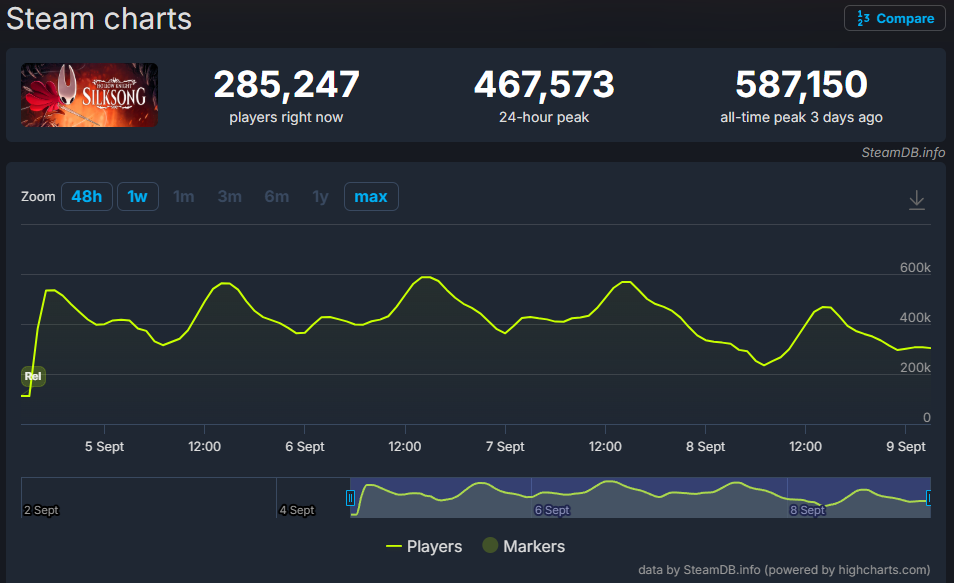Download the chart via the export icon

[916, 200]
